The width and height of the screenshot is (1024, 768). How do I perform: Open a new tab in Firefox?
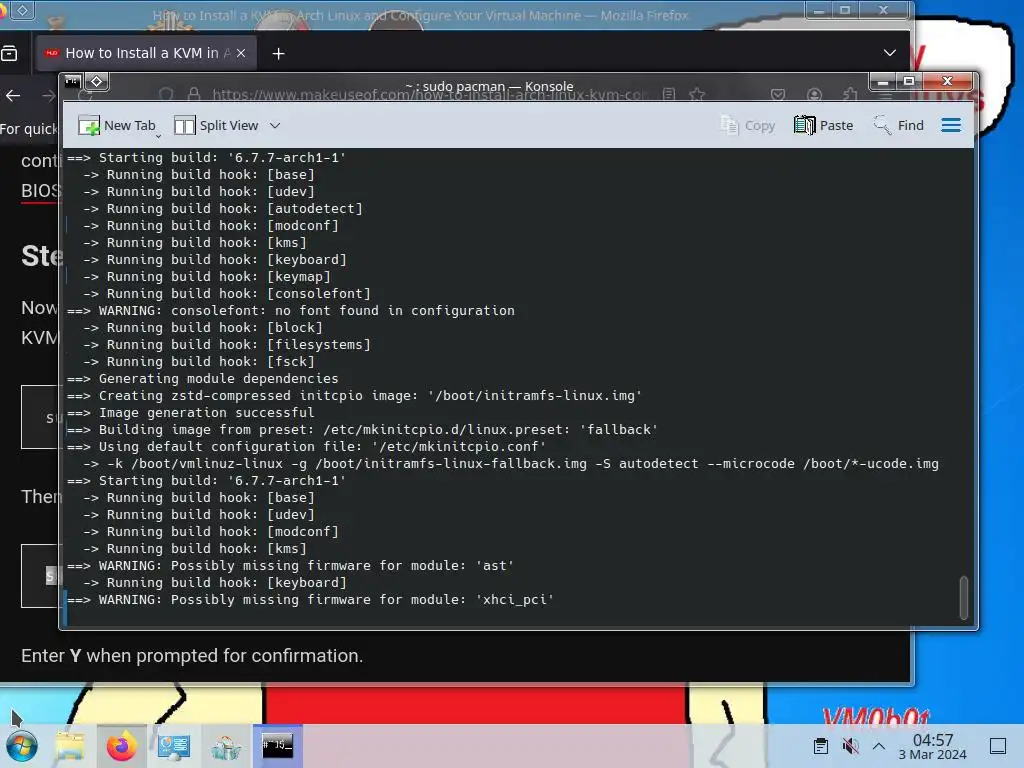click(x=278, y=54)
